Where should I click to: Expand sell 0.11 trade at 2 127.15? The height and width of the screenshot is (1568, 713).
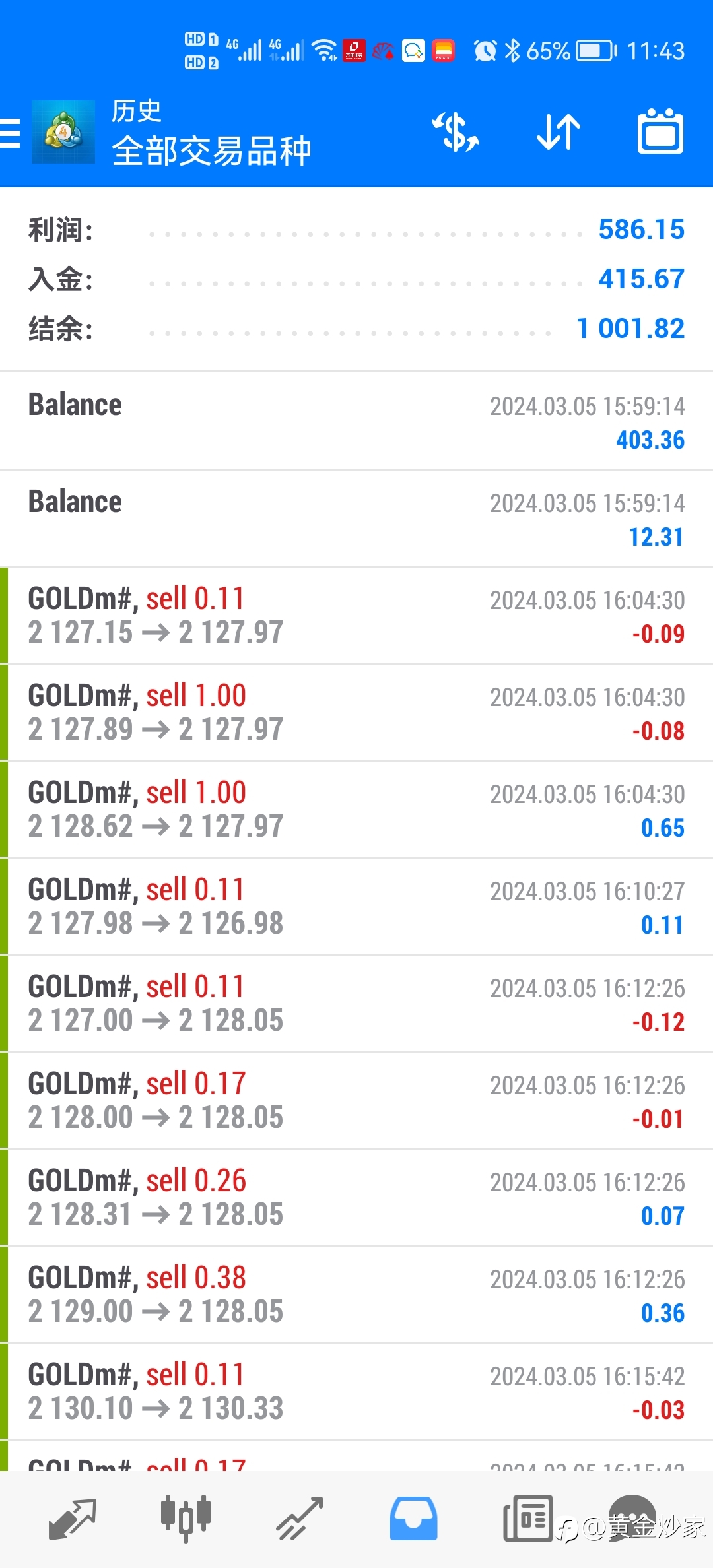point(356,615)
